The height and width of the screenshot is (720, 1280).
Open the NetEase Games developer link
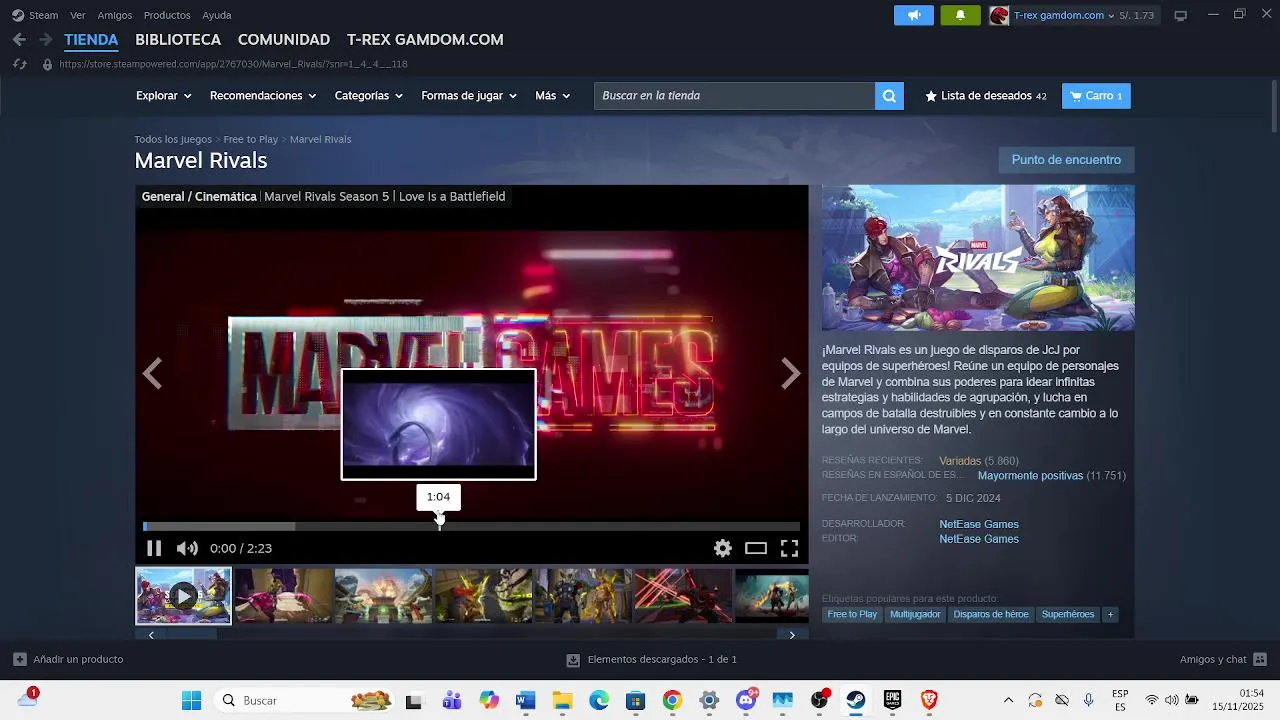(x=979, y=524)
